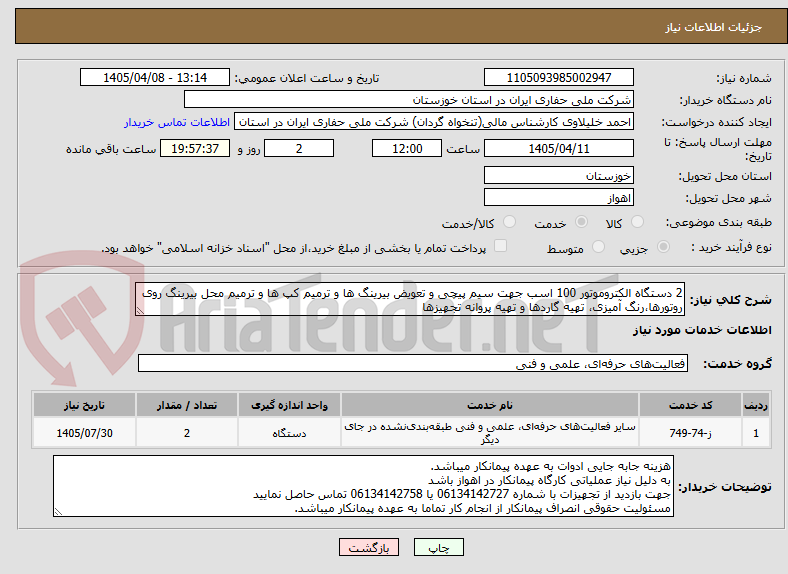Toggle the اسناد خزانه اسلامی payment checkbox
Viewport: 788px width, 574px height.
501,246
